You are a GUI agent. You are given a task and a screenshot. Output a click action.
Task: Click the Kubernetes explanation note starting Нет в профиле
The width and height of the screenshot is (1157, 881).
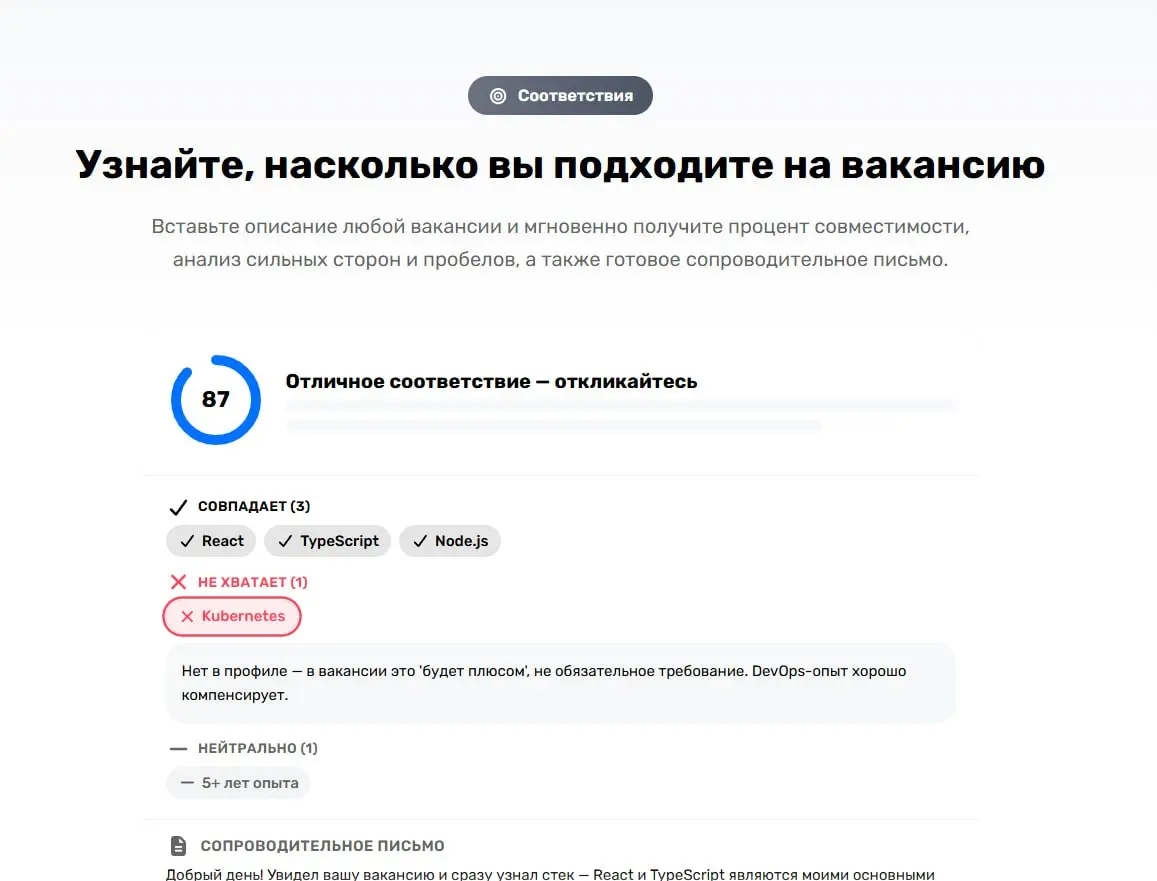coord(561,683)
